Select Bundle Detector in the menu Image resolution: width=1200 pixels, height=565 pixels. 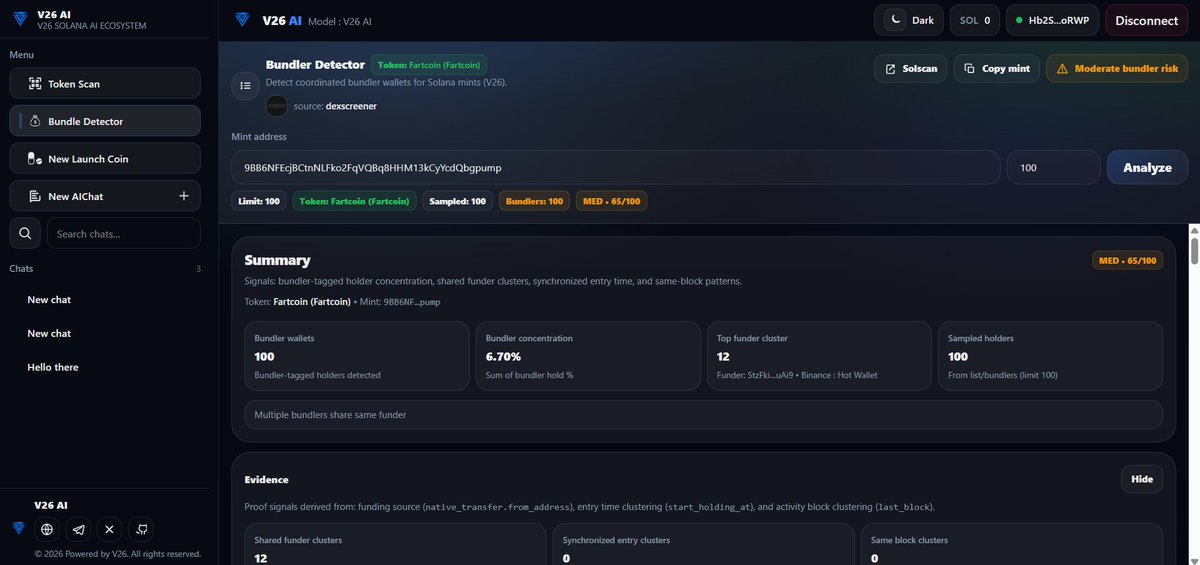(105, 121)
